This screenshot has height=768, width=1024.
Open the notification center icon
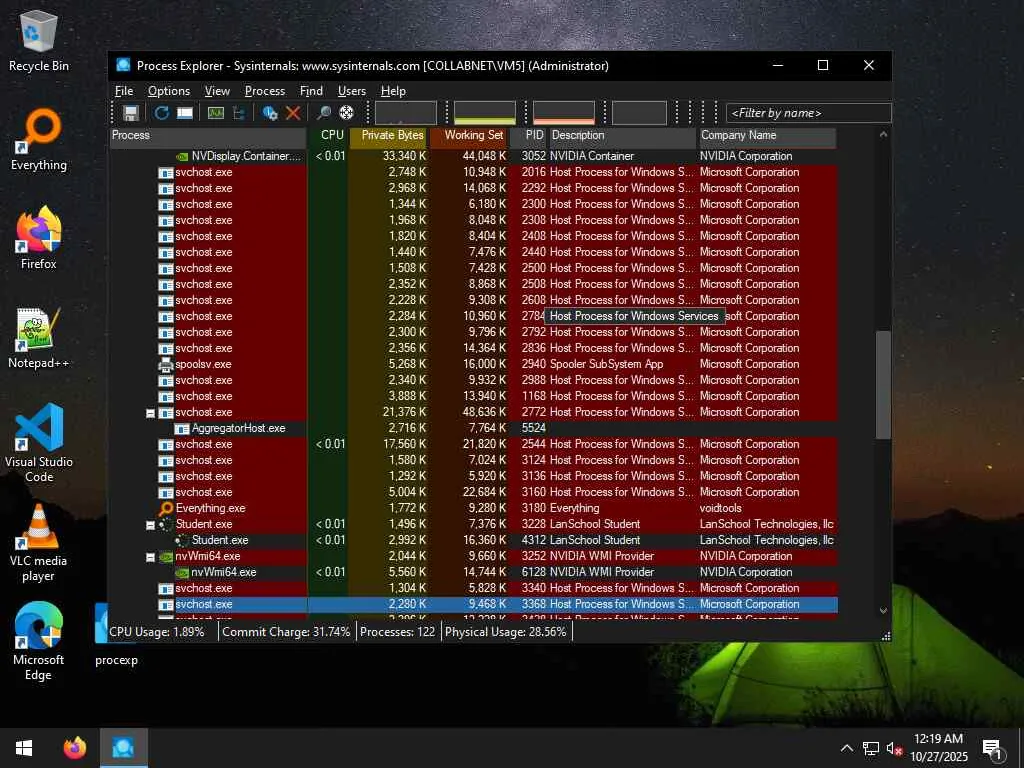(992, 748)
